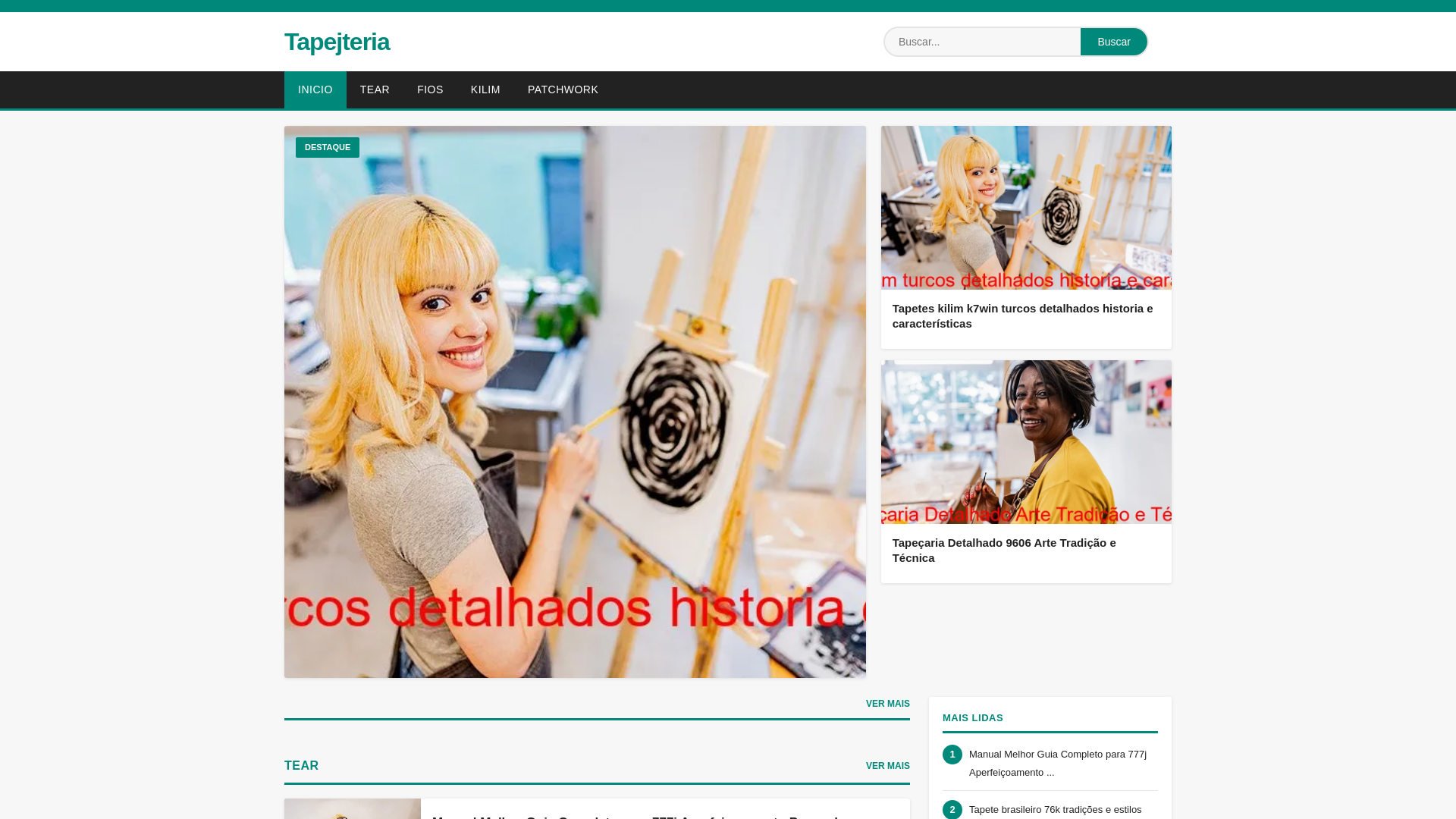Read Tapetes kilim k7win turcos detalhados headline

pos(1022,316)
